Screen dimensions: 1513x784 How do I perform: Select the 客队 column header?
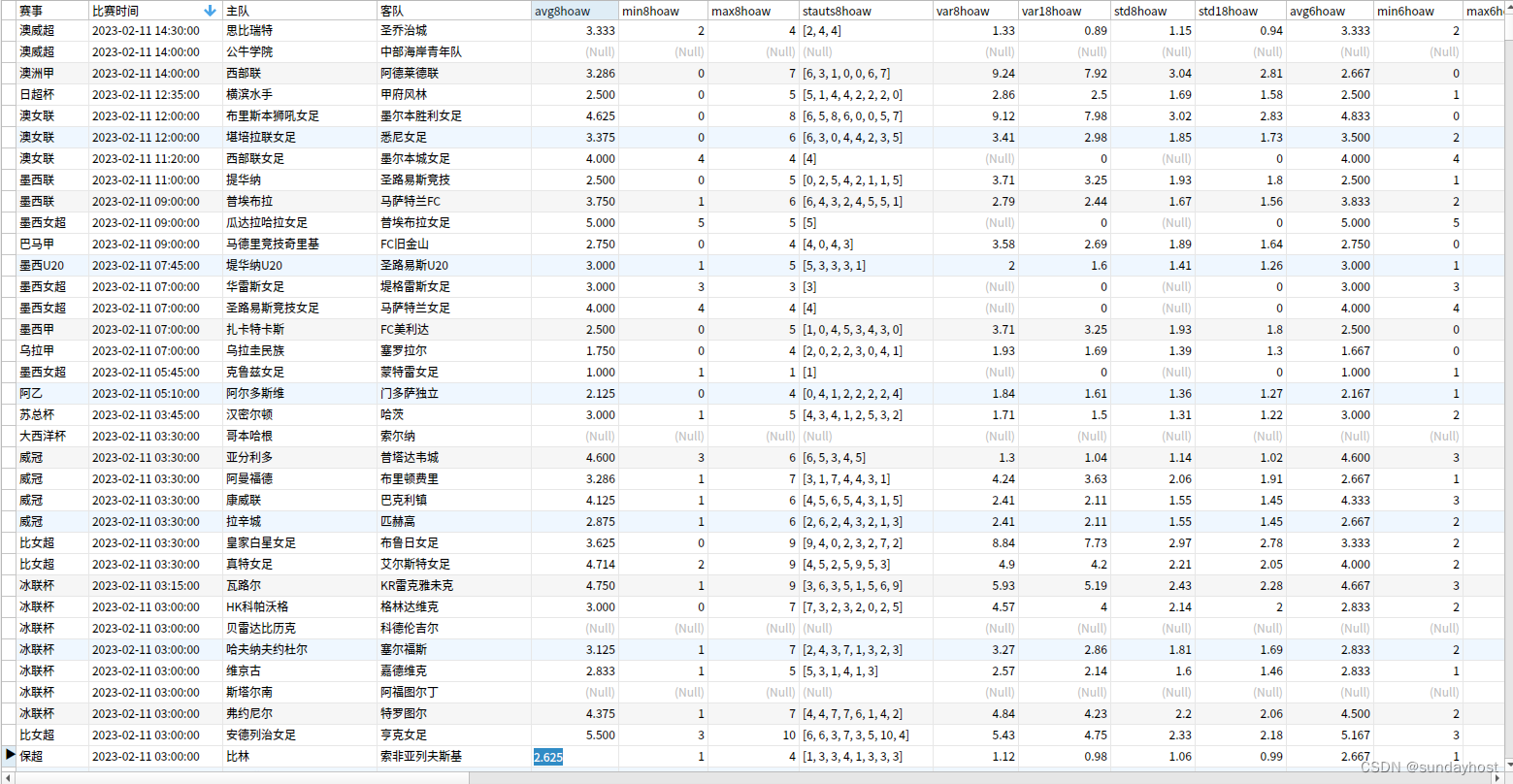tap(454, 11)
